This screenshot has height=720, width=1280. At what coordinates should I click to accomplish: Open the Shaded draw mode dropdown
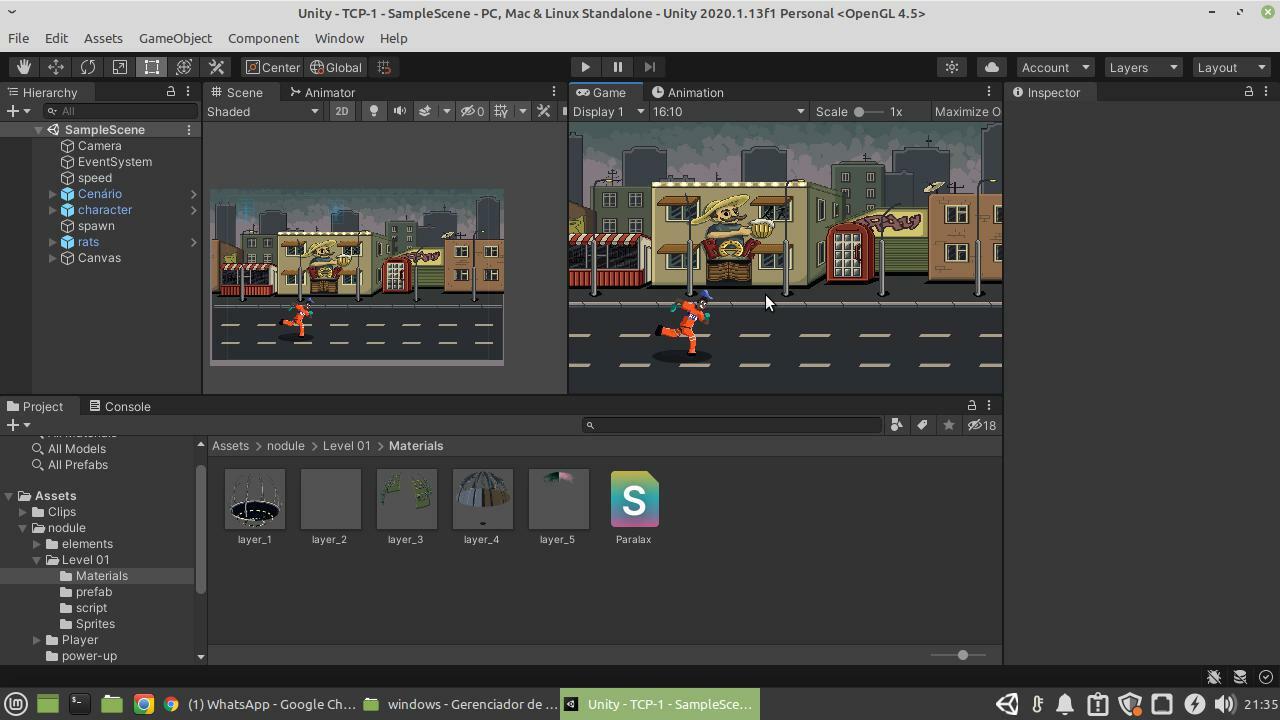263,111
